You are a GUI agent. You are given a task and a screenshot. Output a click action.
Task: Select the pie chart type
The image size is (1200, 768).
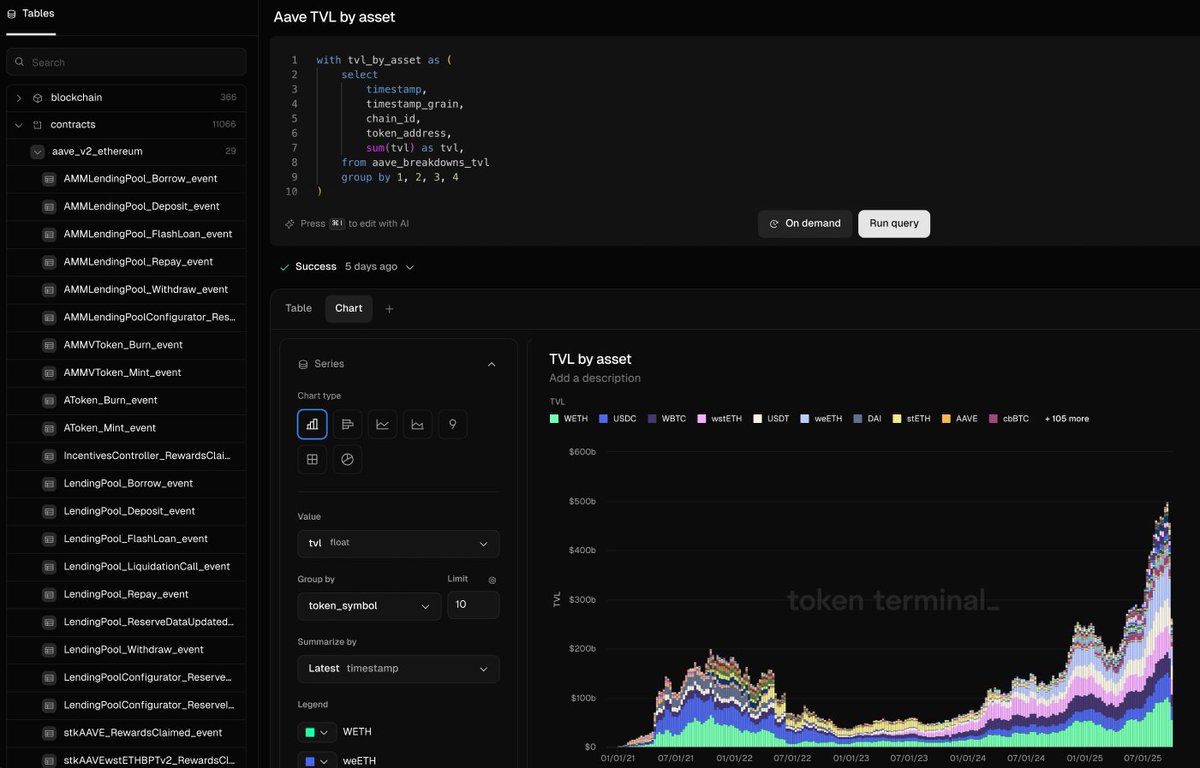pyautogui.click(x=347, y=459)
